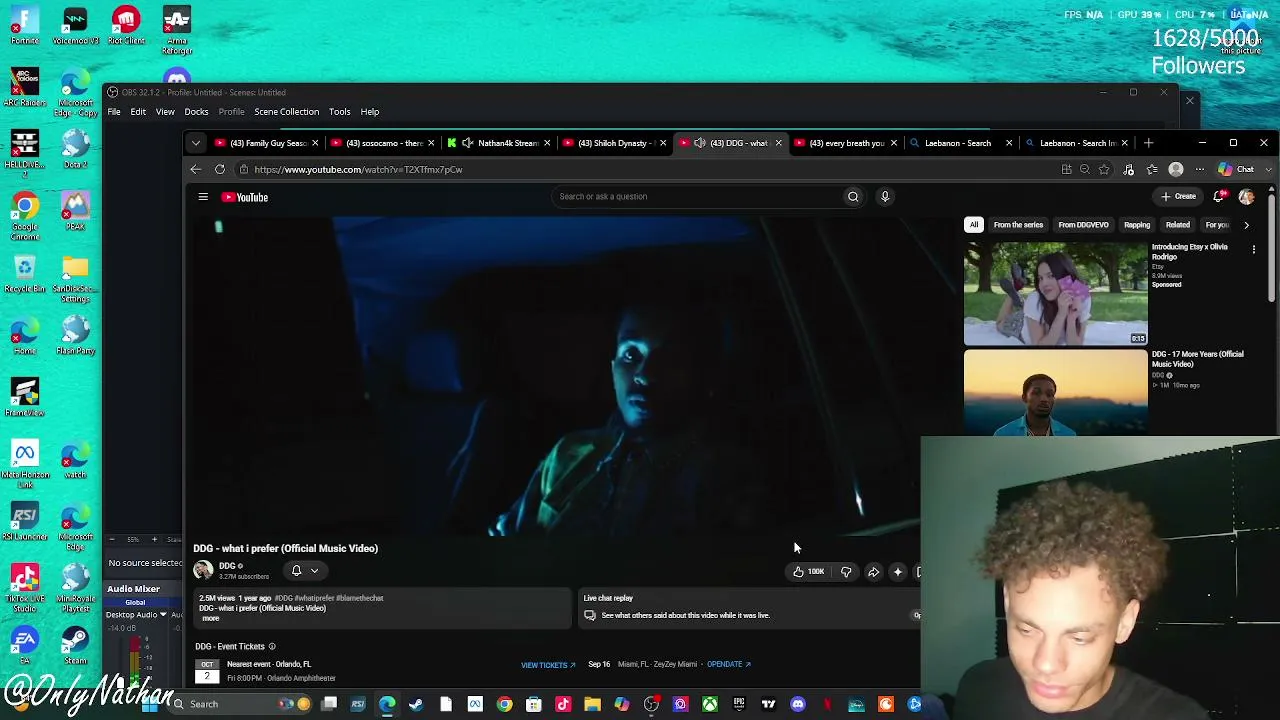Open the Recycle Bin desktop icon

[x=25, y=274]
